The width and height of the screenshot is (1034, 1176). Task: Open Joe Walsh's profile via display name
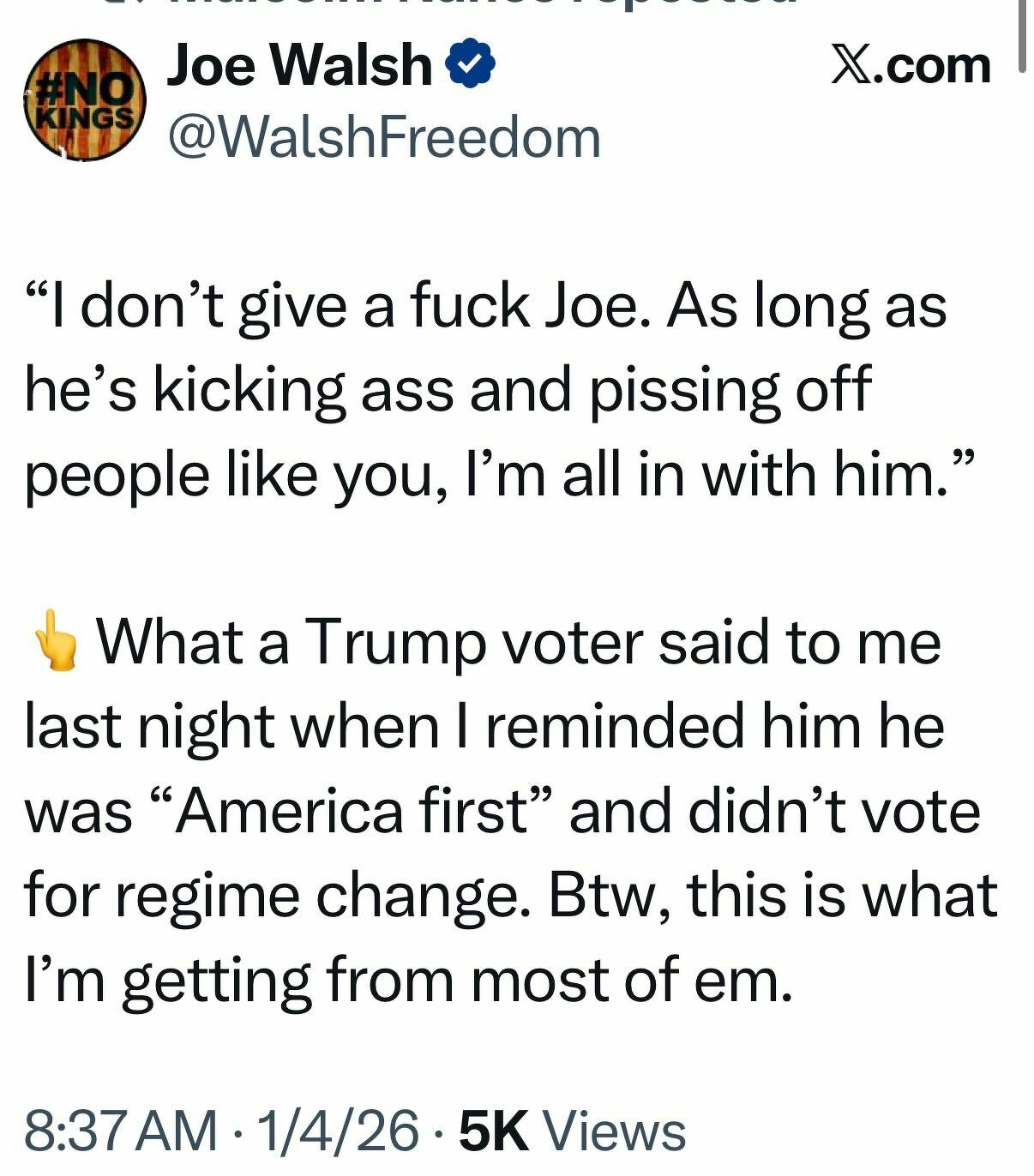pyautogui.click(x=299, y=66)
